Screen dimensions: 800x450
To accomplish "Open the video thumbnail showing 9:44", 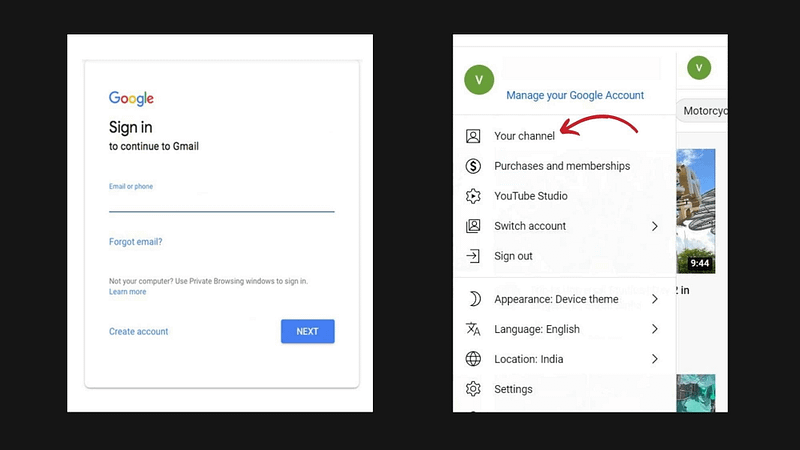I will [x=696, y=211].
